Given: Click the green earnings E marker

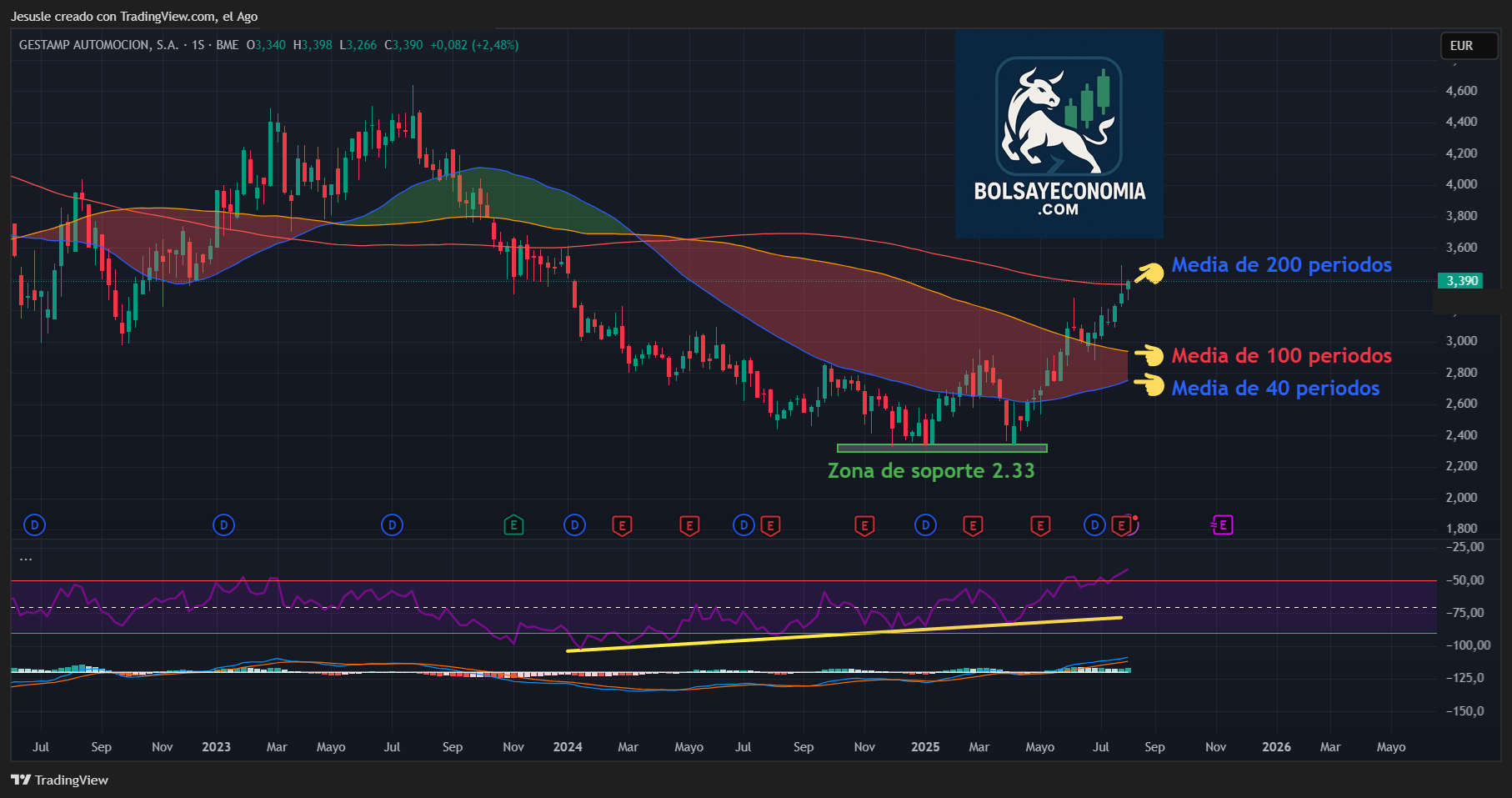Looking at the screenshot, I should click(x=513, y=525).
